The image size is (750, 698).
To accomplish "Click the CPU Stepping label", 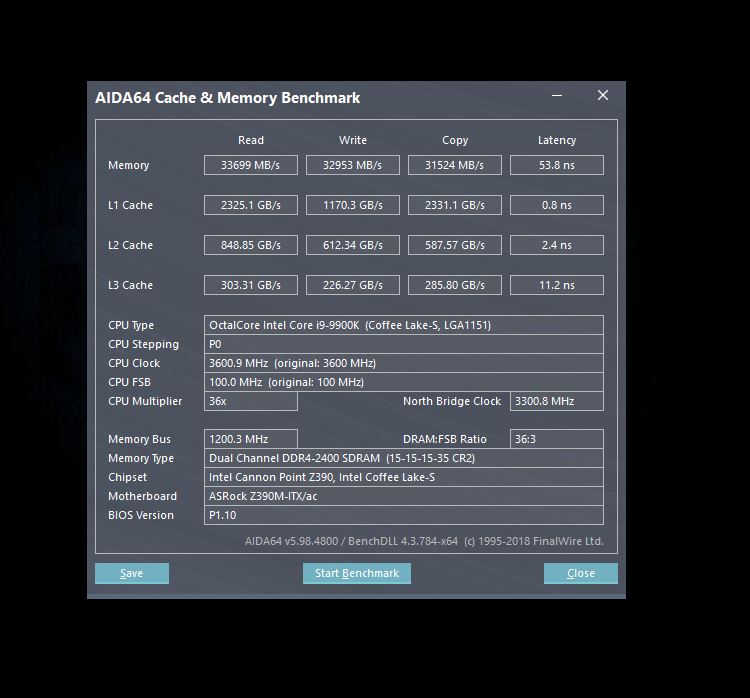I will point(143,344).
